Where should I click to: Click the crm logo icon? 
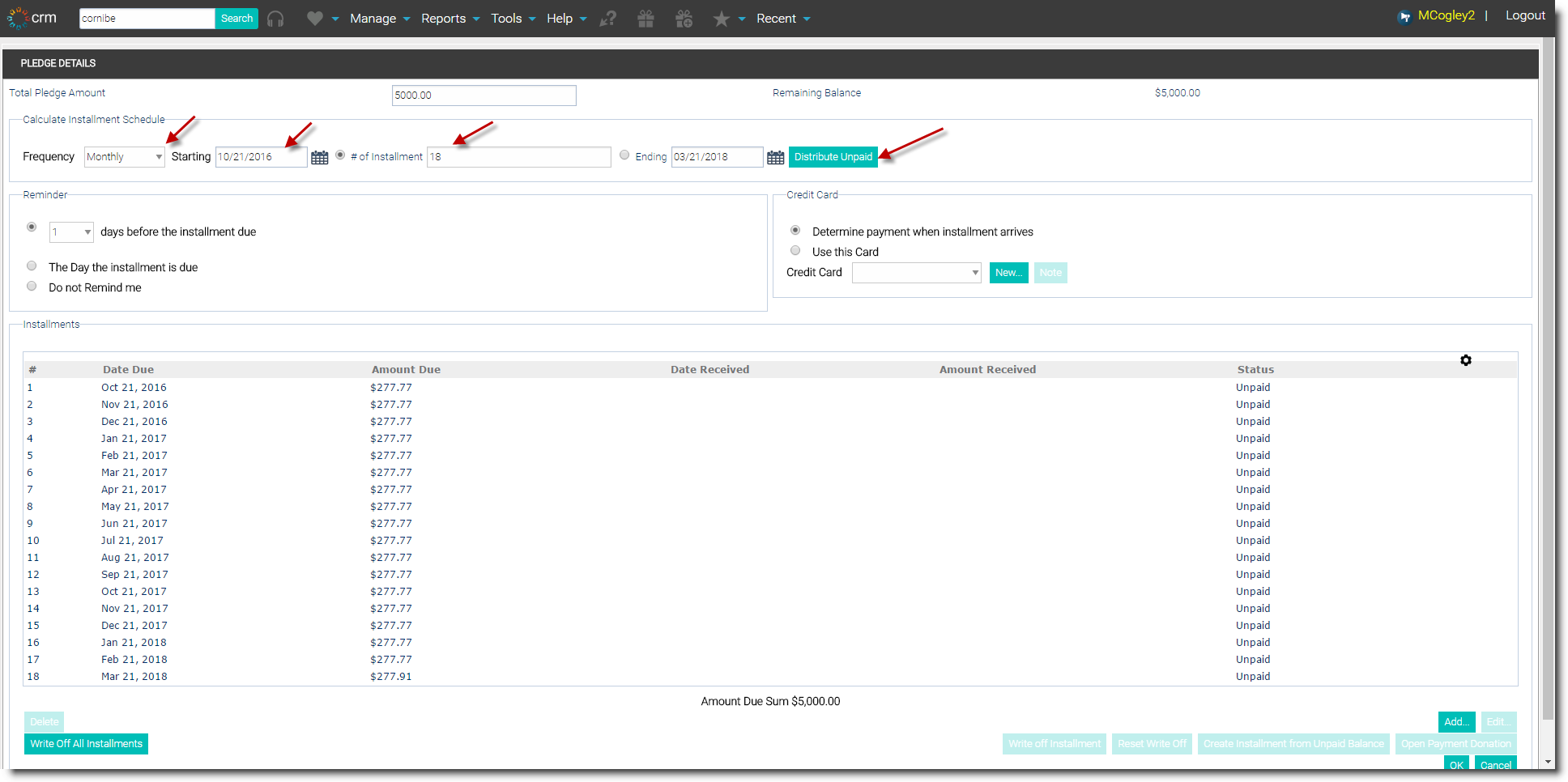(17, 18)
